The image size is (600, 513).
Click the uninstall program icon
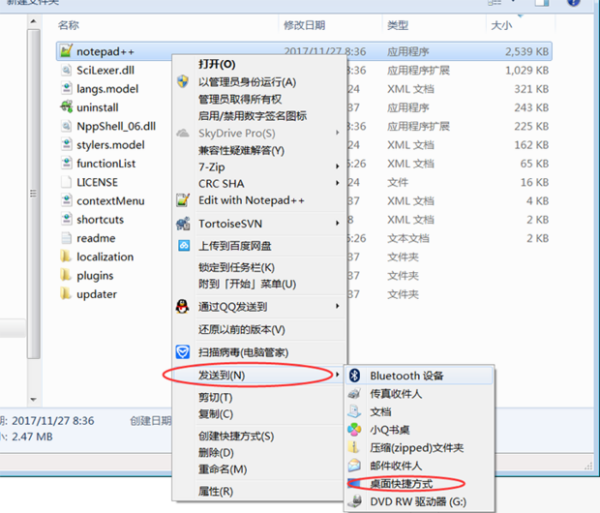point(66,107)
